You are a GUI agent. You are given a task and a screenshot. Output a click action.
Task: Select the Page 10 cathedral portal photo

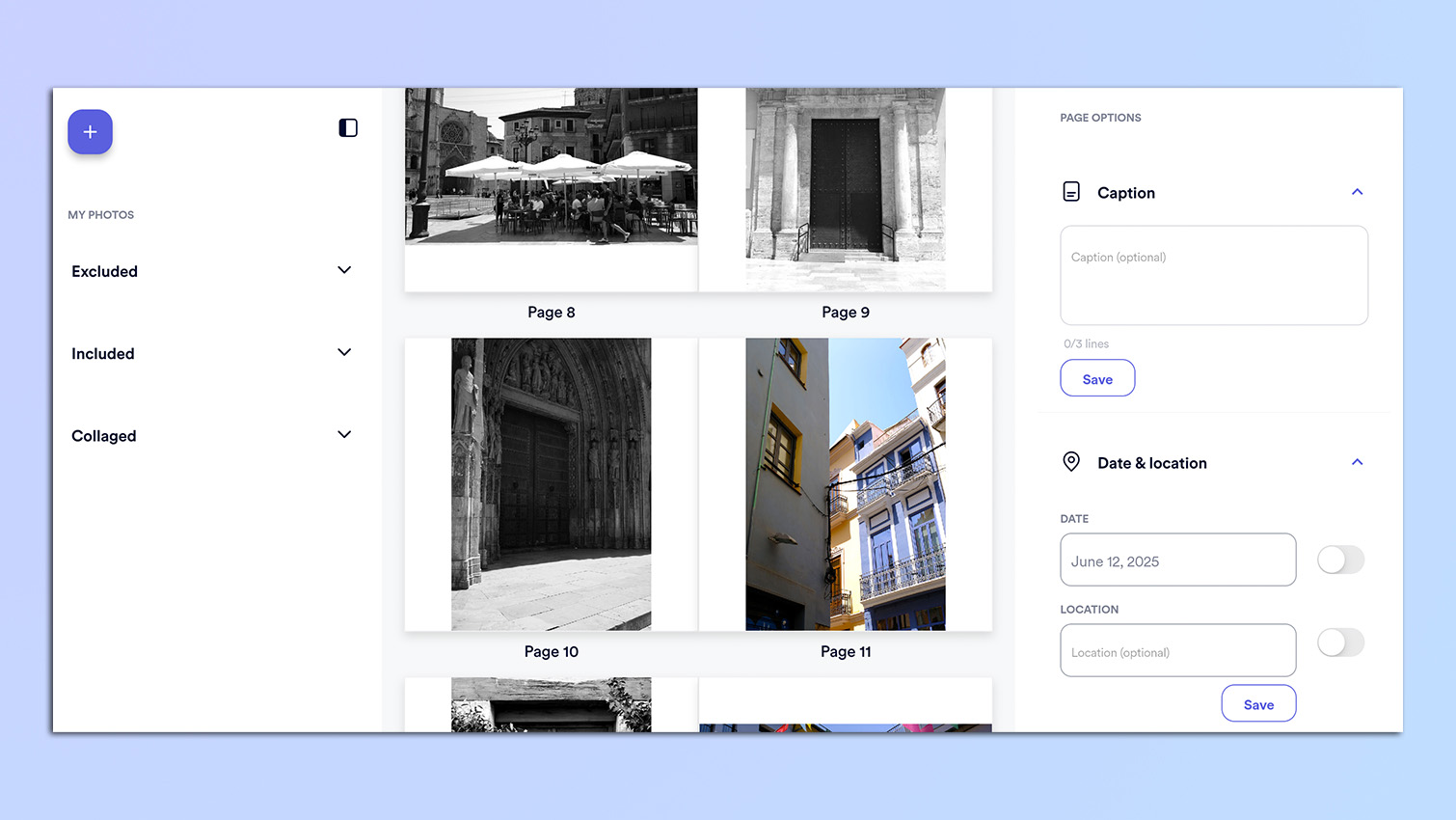pos(551,484)
